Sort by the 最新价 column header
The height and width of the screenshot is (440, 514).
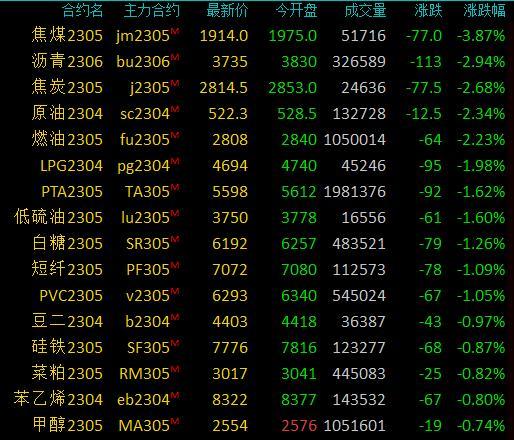(x=227, y=11)
